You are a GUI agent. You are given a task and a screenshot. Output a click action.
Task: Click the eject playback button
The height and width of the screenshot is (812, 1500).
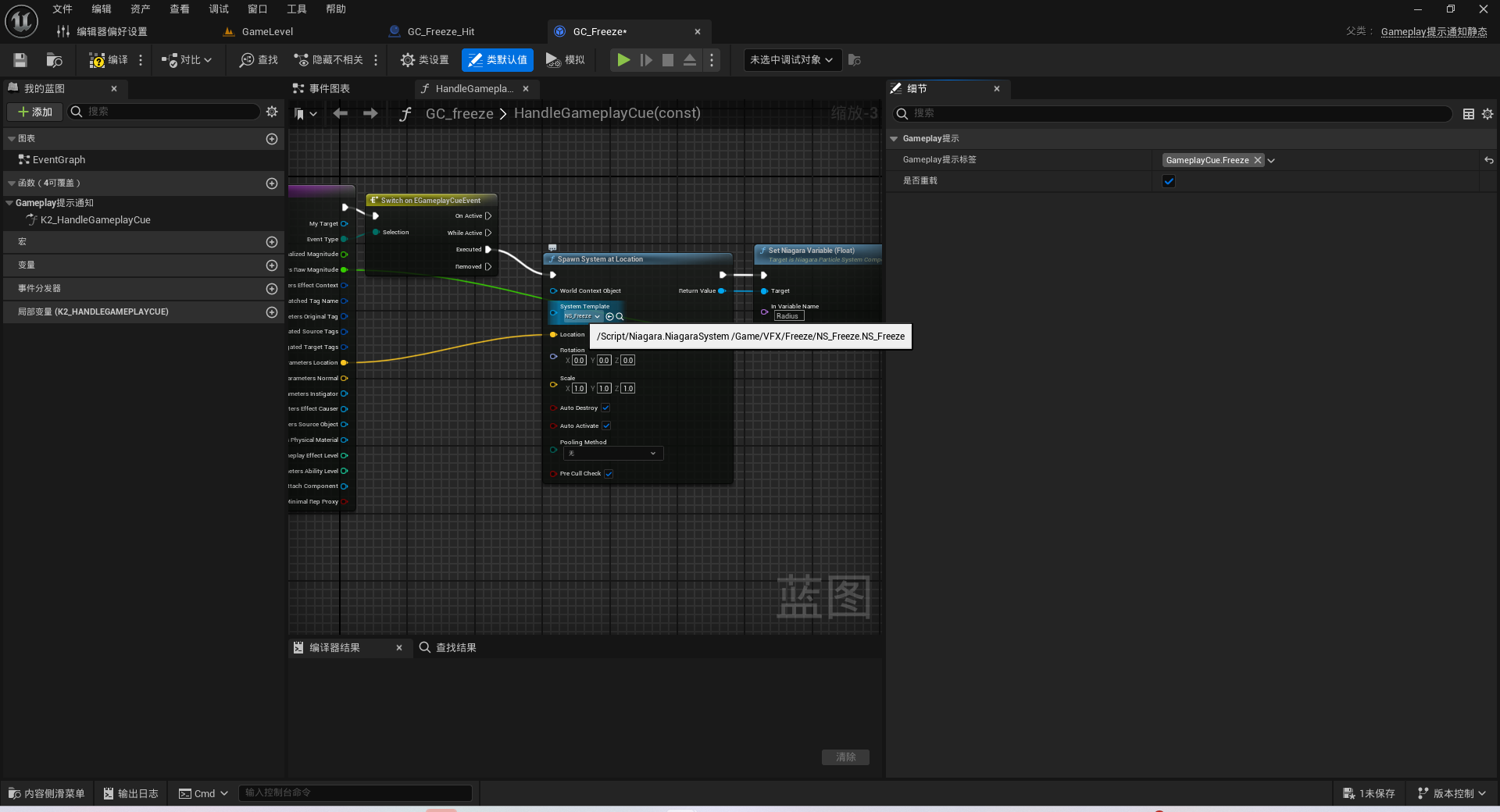coord(690,60)
